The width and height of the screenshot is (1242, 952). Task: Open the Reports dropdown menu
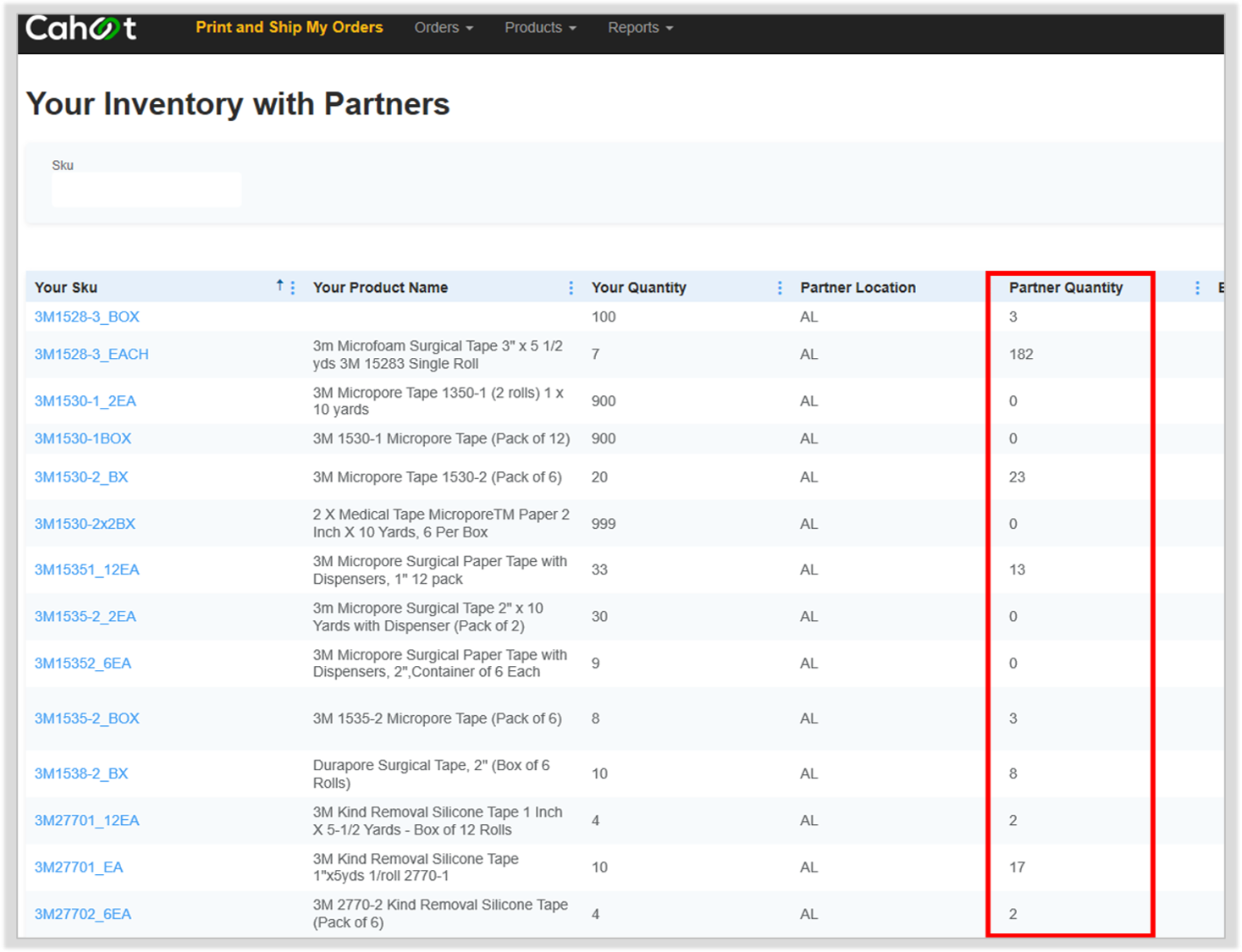pos(640,27)
